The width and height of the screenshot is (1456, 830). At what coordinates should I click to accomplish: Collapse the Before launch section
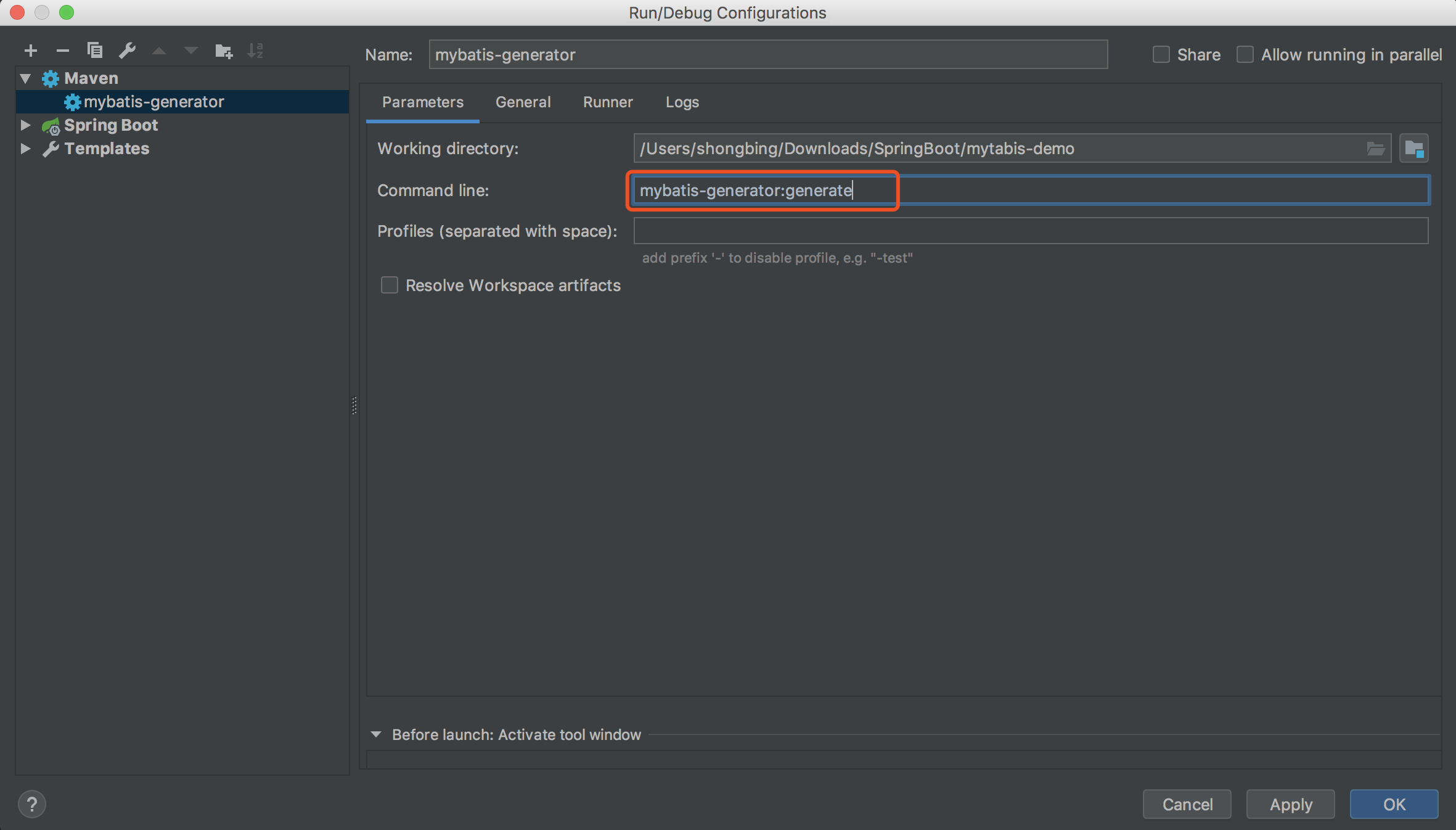tap(376, 734)
